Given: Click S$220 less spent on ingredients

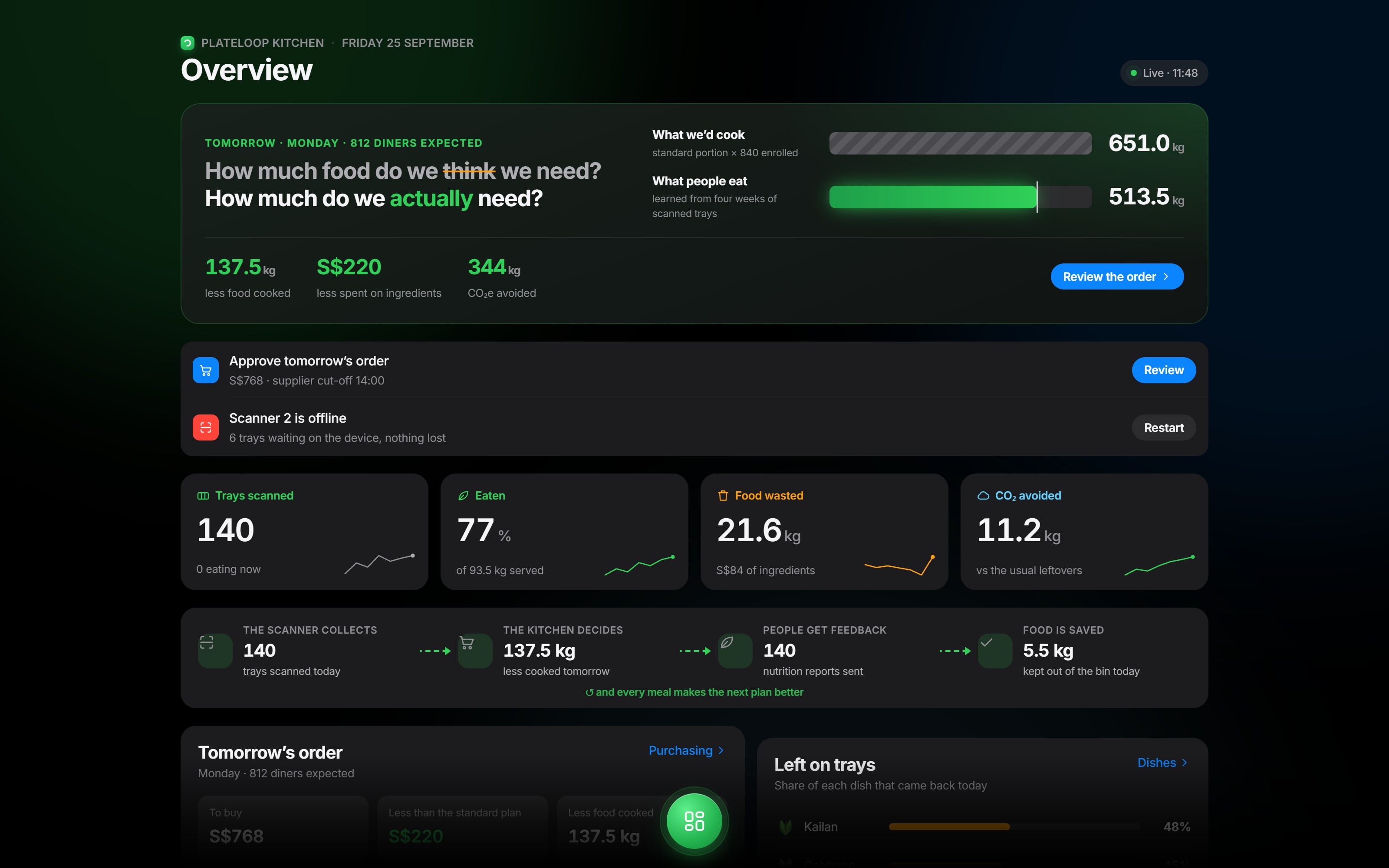Looking at the screenshot, I should tap(379, 278).
